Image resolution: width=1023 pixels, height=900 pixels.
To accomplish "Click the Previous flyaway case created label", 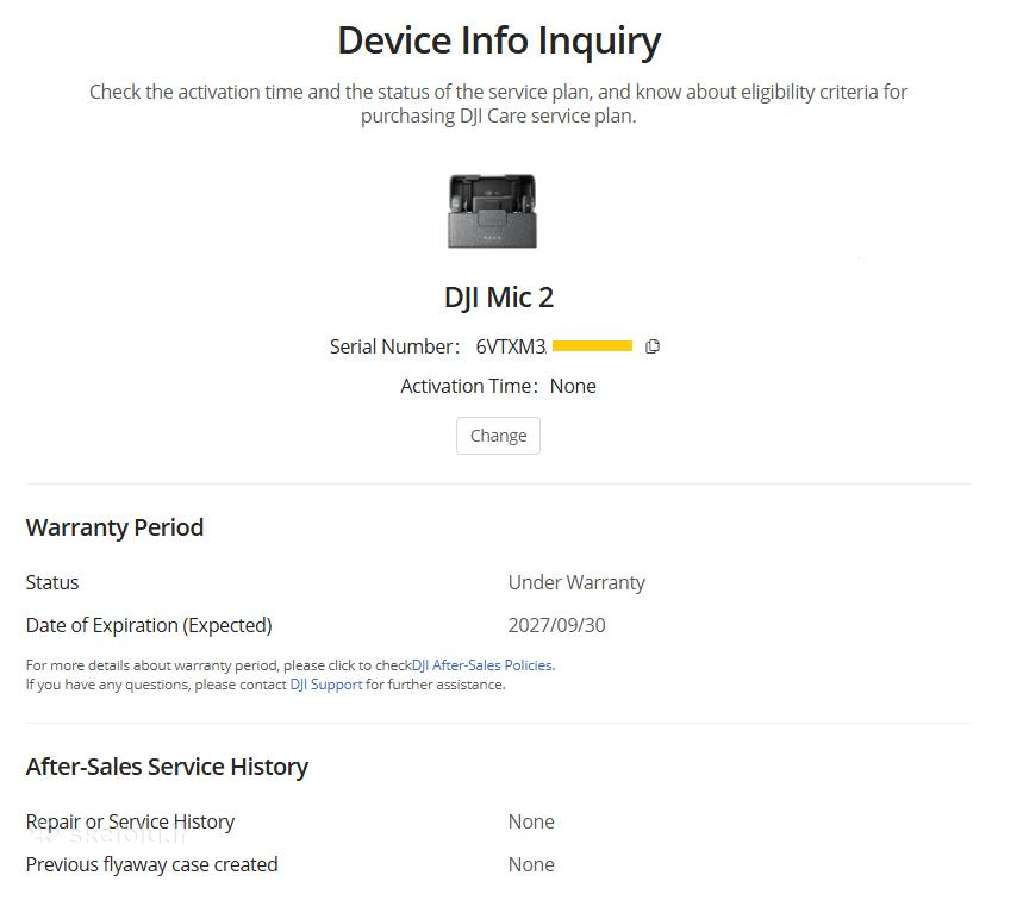I will pos(151,864).
